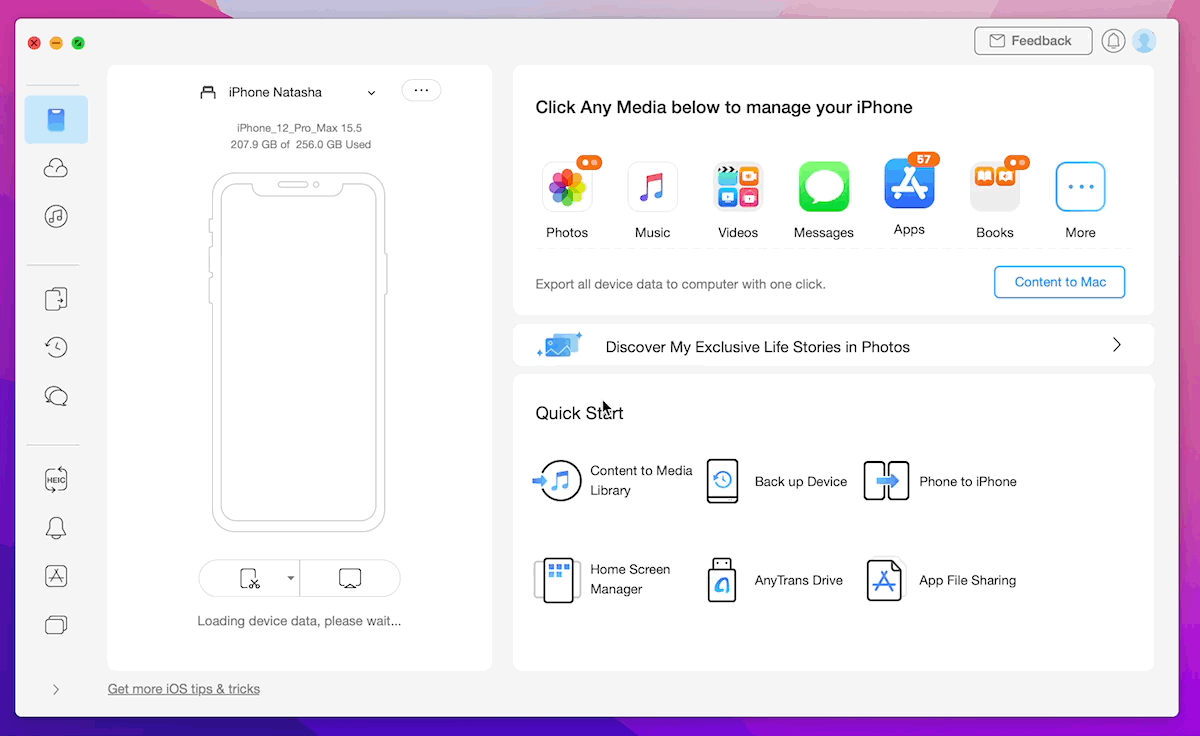Open Discover My Exclusive Life Stories banner
This screenshot has height=736, width=1200.
[833, 346]
